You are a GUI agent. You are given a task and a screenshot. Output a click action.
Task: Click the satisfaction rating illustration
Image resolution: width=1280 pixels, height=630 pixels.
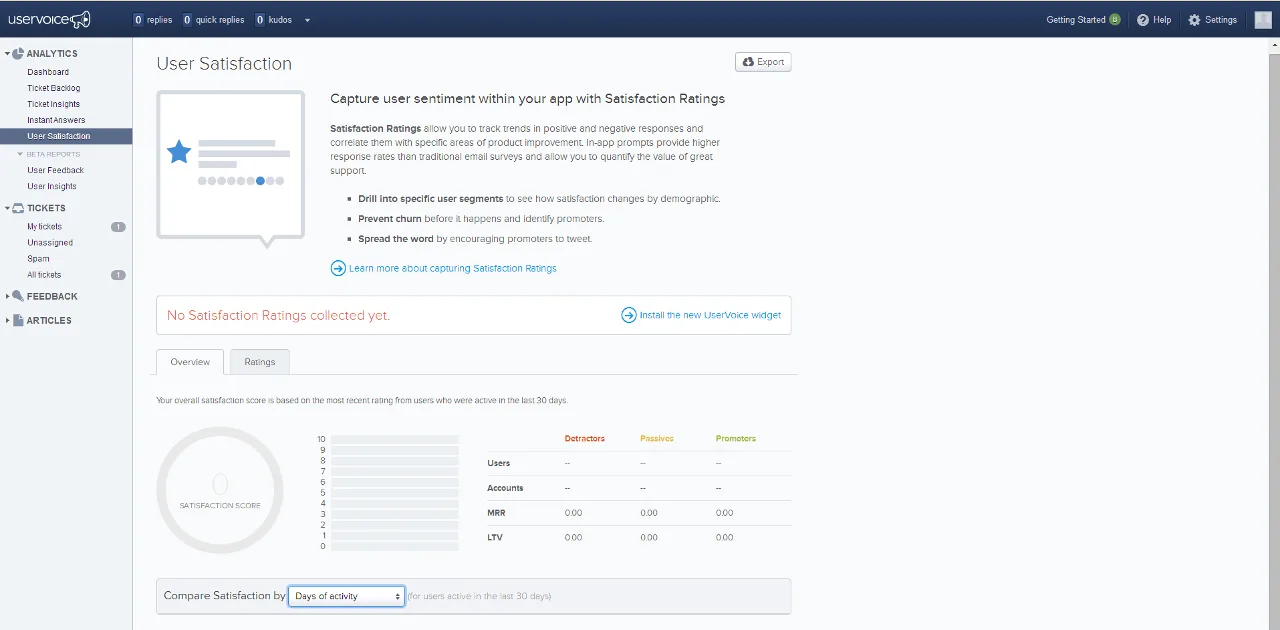231,168
